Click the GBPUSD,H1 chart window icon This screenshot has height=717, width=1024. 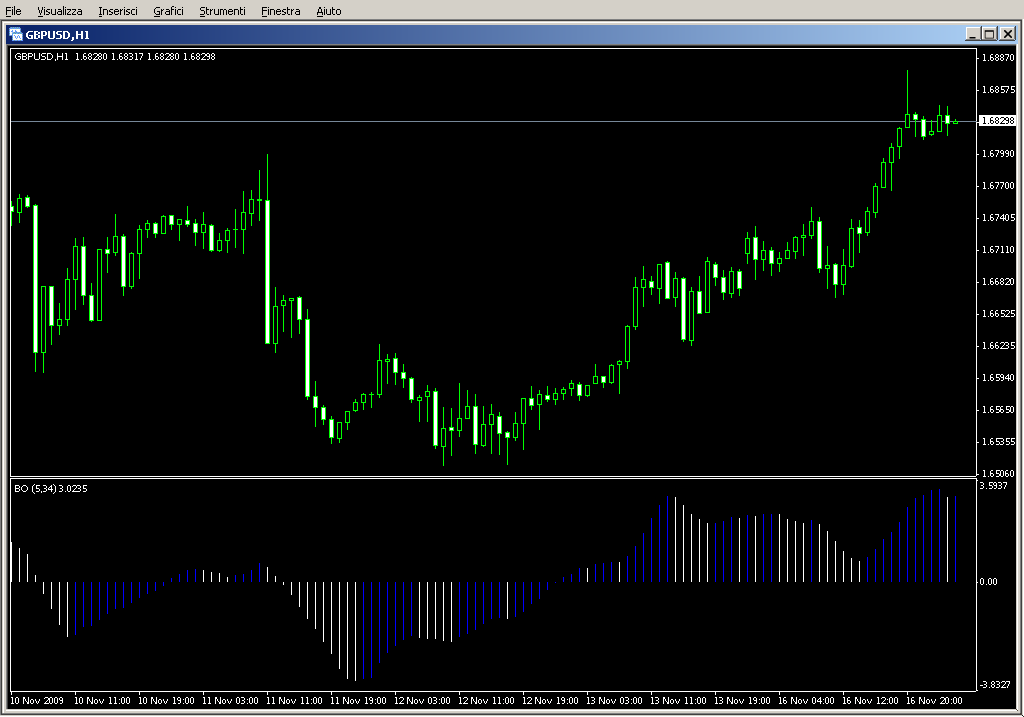(16, 34)
